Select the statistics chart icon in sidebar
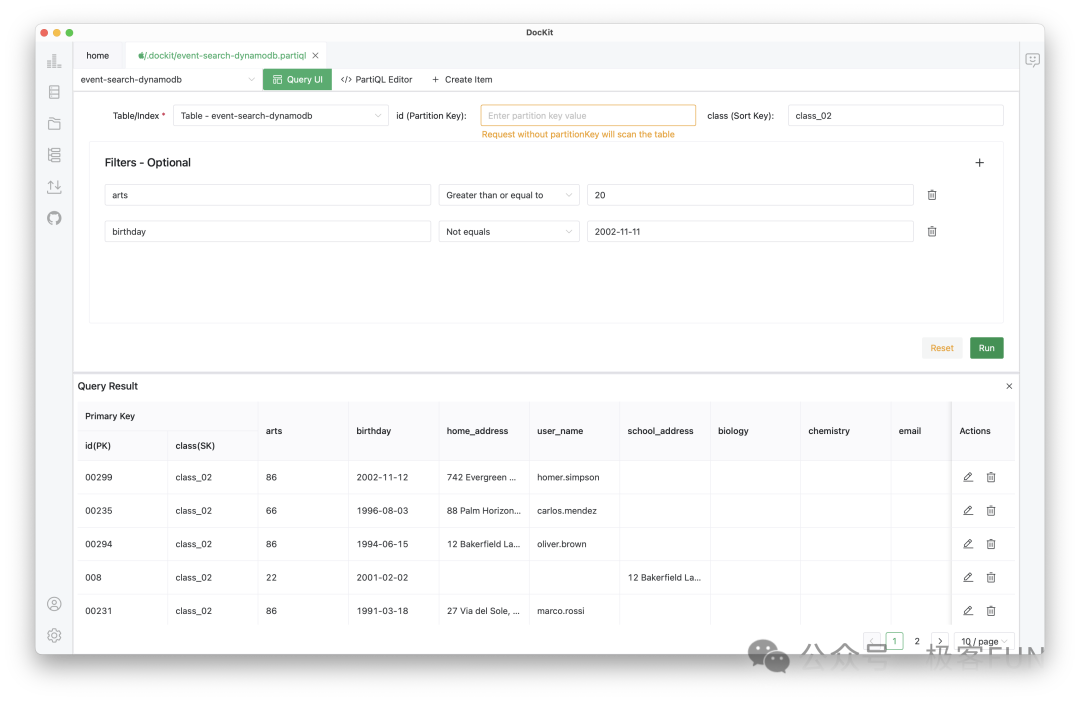 tap(54, 60)
